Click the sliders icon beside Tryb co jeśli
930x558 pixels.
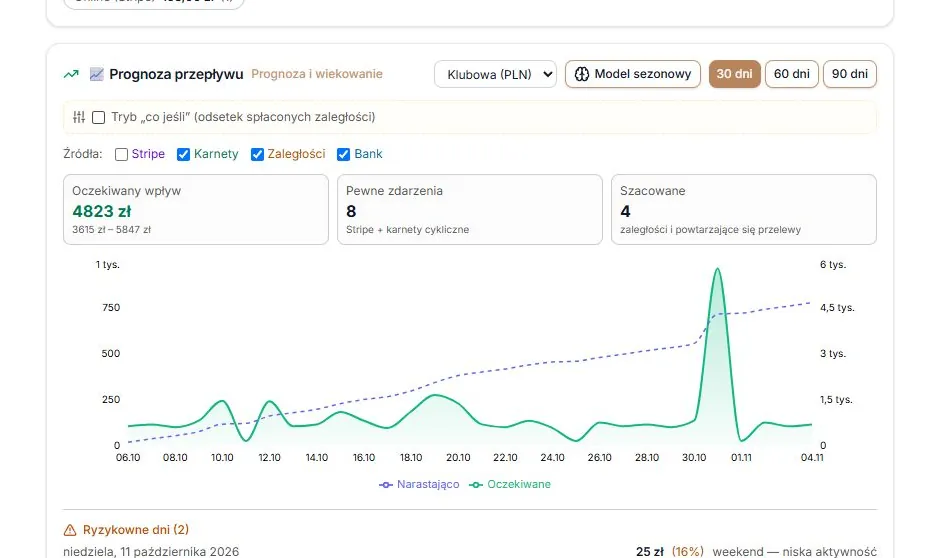(x=79, y=117)
